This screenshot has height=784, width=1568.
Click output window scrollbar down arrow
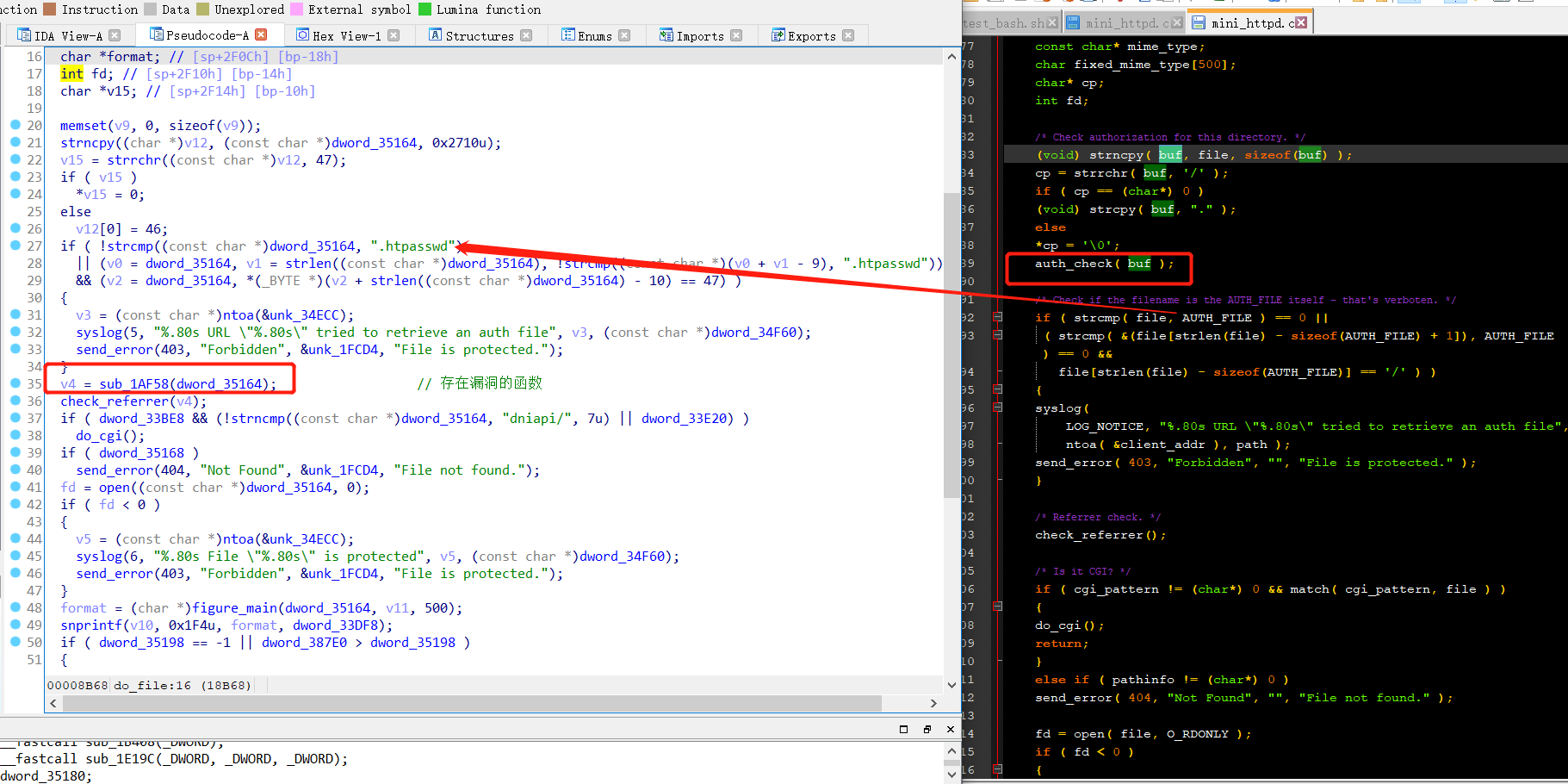pyautogui.click(x=951, y=774)
